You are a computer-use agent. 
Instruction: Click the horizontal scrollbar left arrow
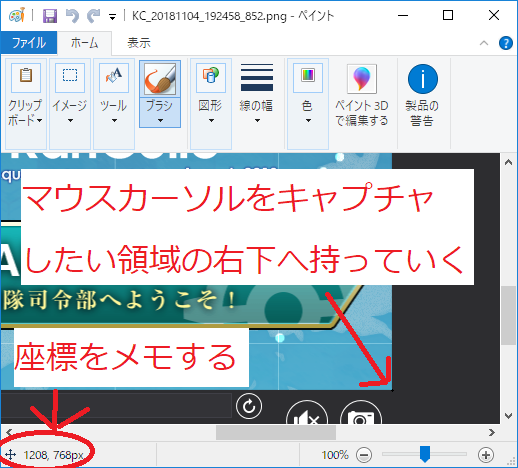[9, 432]
